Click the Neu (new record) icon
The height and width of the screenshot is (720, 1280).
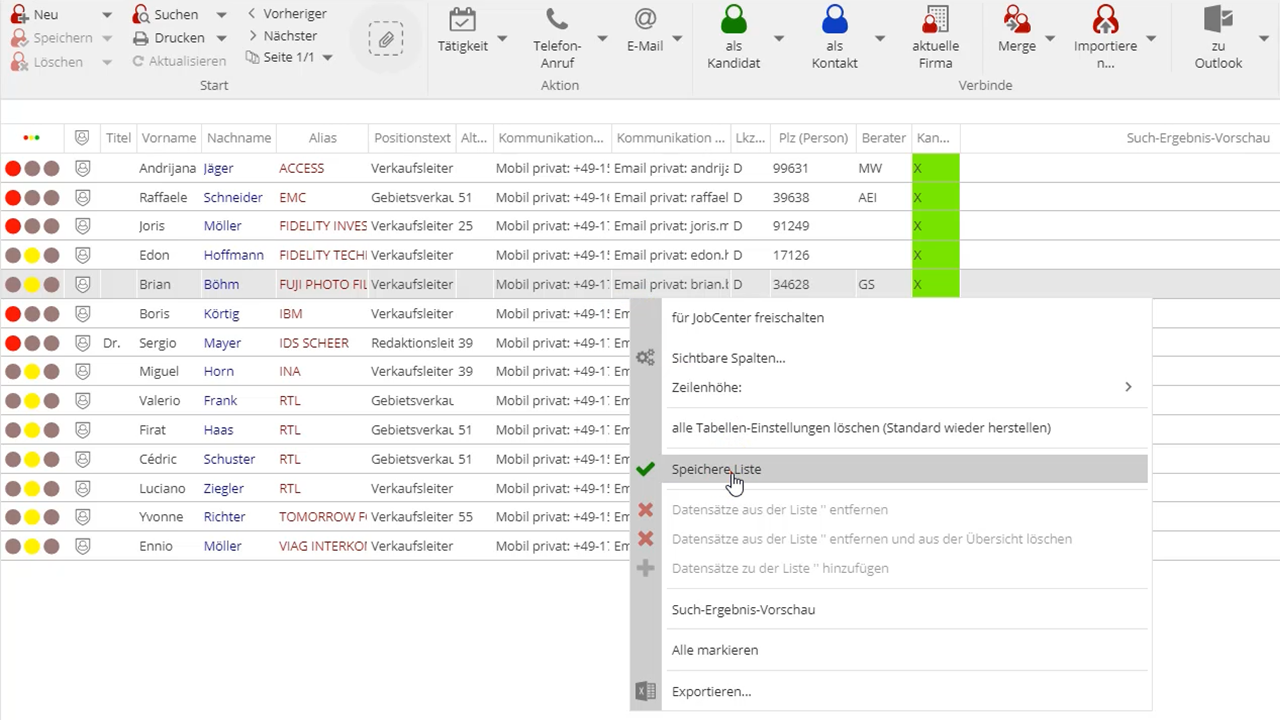[19, 15]
